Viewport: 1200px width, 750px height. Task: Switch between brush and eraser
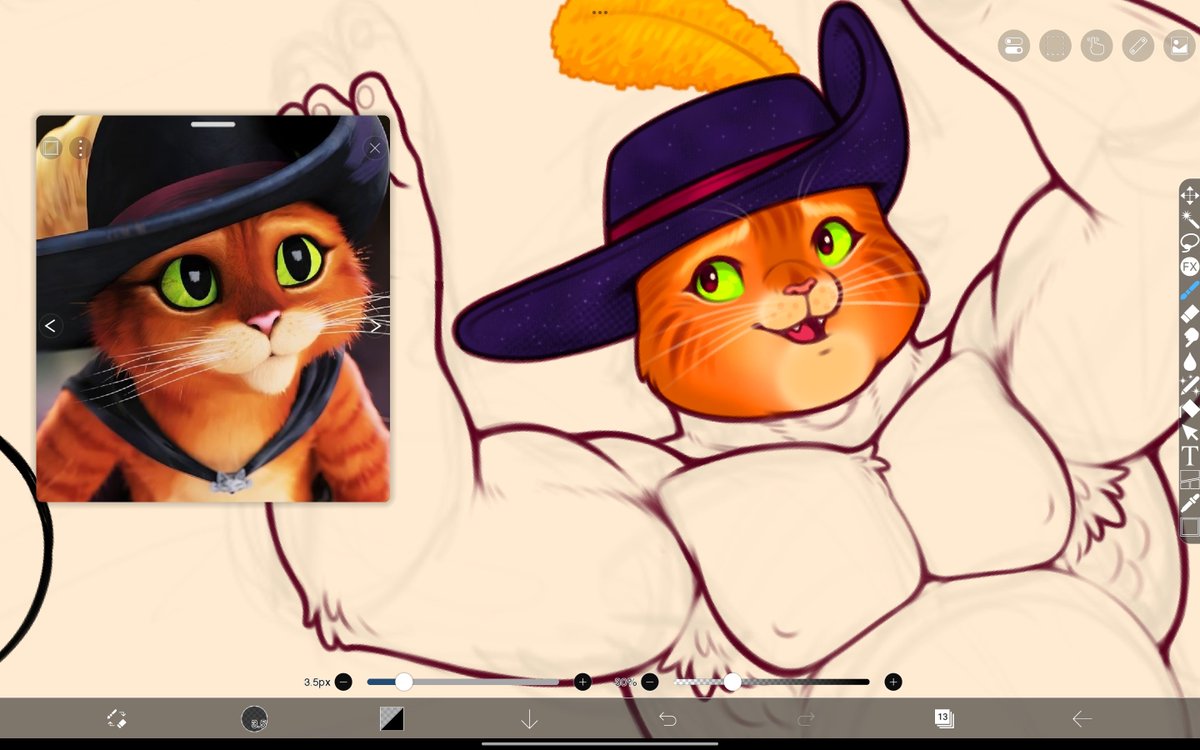[x=116, y=718]
